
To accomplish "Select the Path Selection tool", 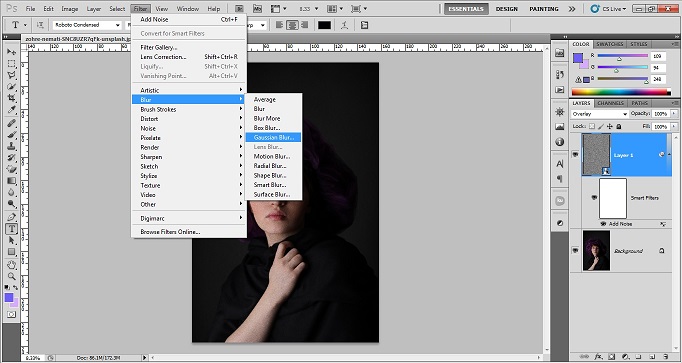I will [x=11, y=240].
